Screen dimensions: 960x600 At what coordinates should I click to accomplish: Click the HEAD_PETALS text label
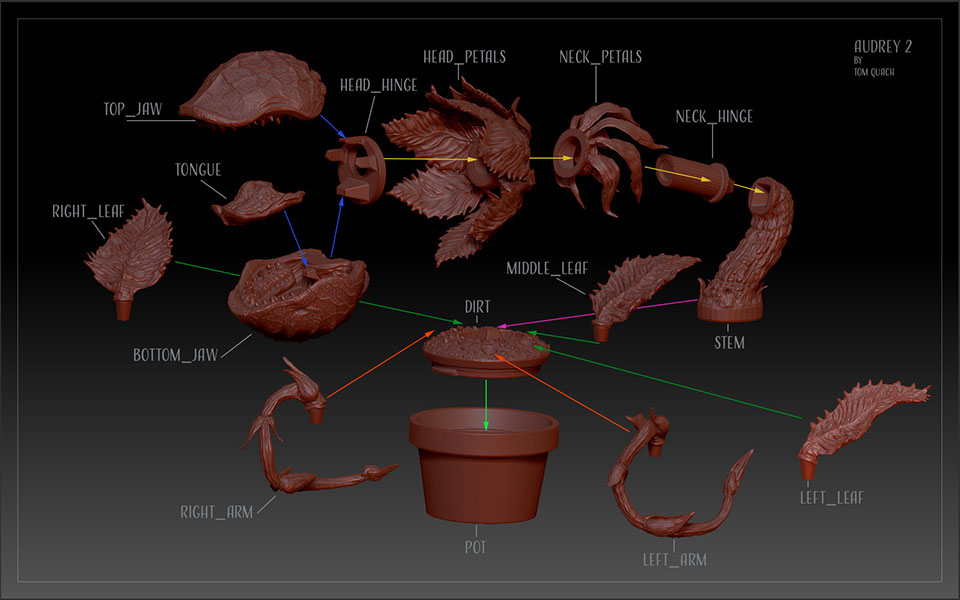coord(464,57)
